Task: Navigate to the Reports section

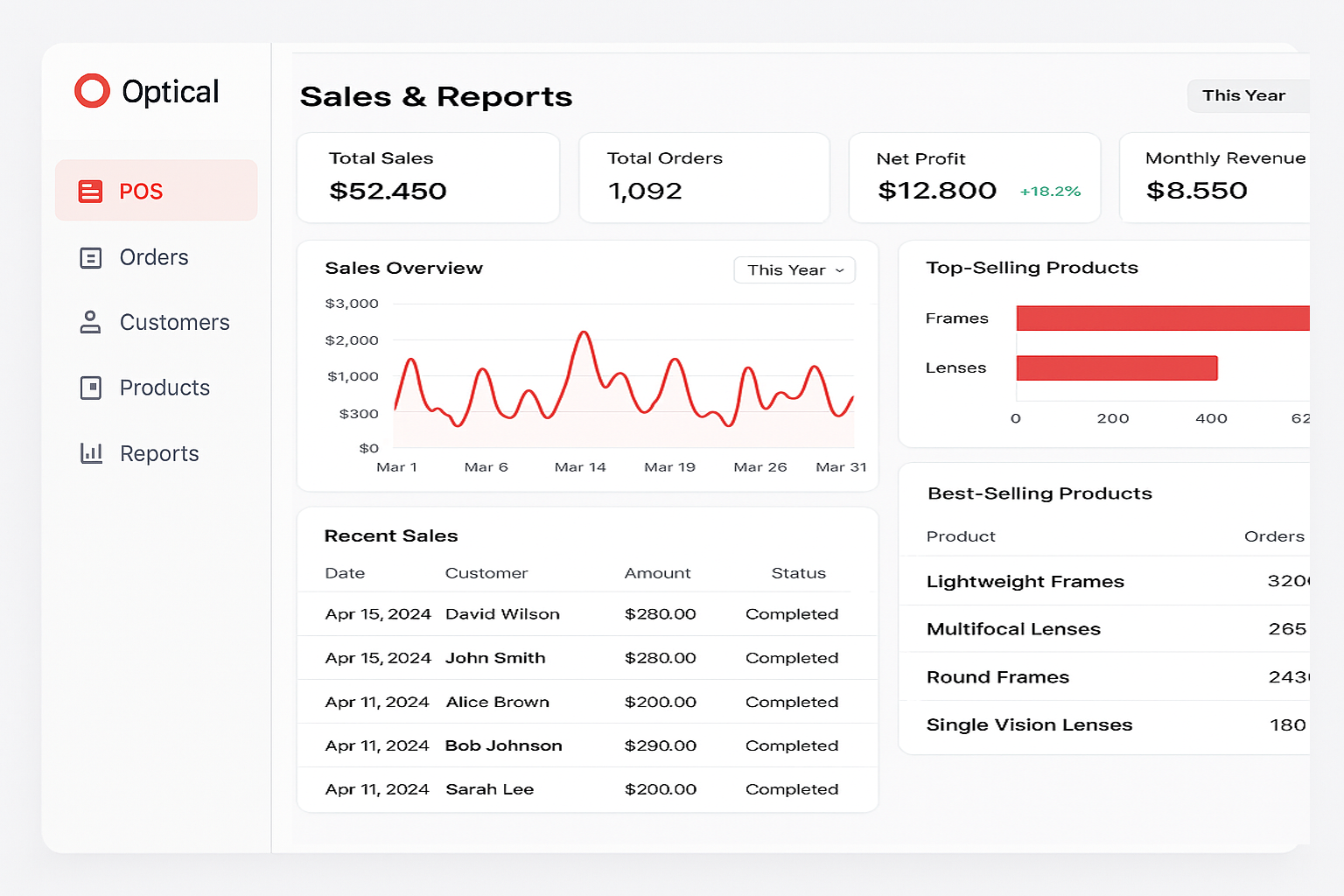Action: coord(159,453)
